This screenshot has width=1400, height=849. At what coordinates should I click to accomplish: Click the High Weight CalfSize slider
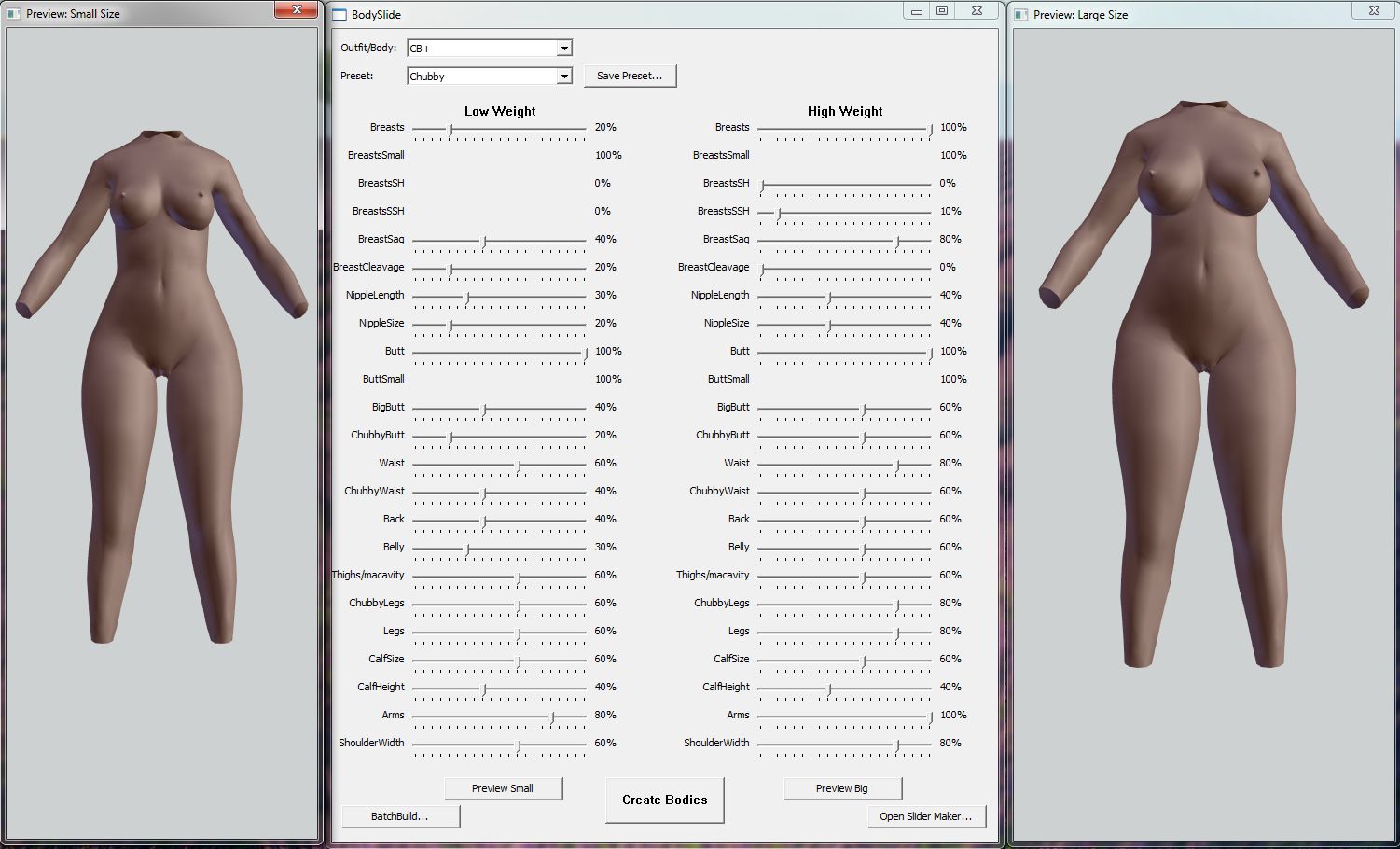844,663
